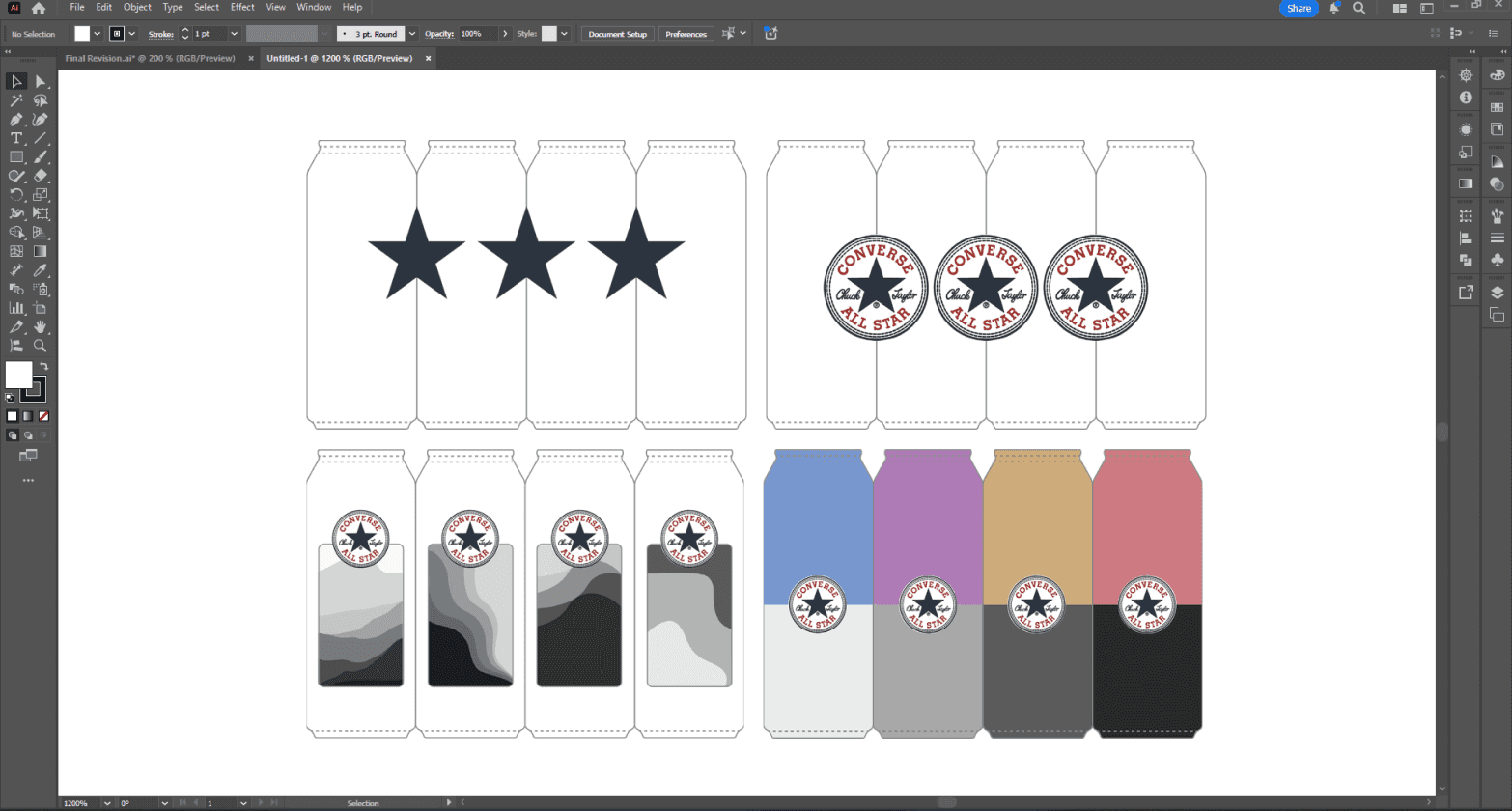Swap fill and stroke colors

(43, 366)
